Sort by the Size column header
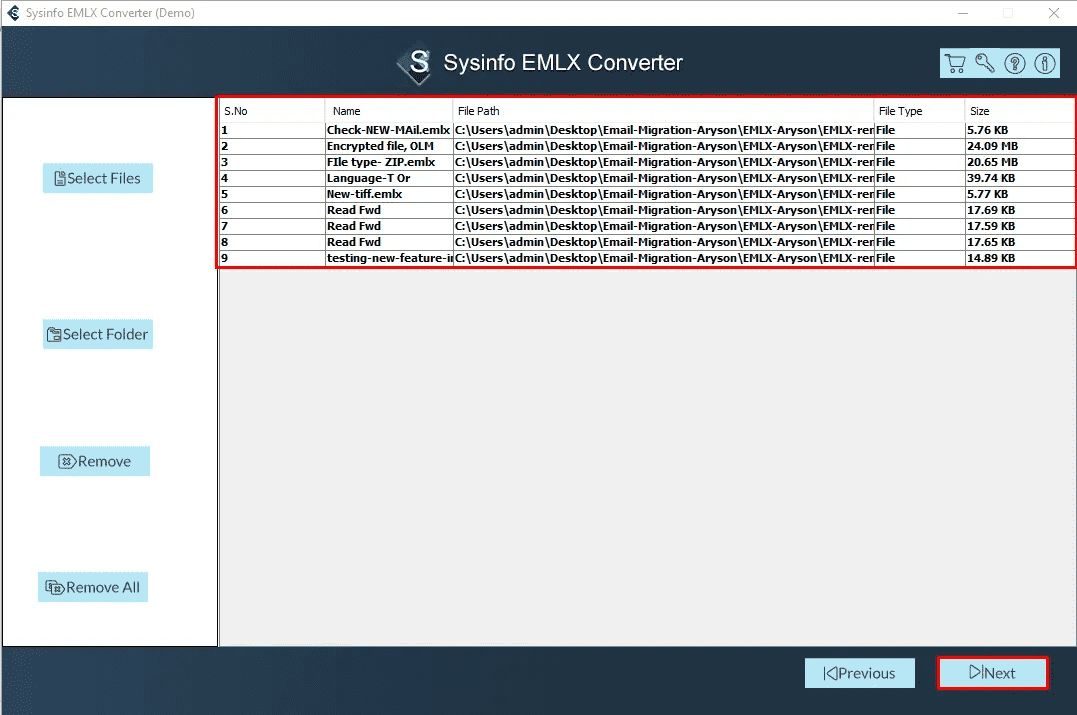This screenshot has width=1077, height=715. 1019,111
